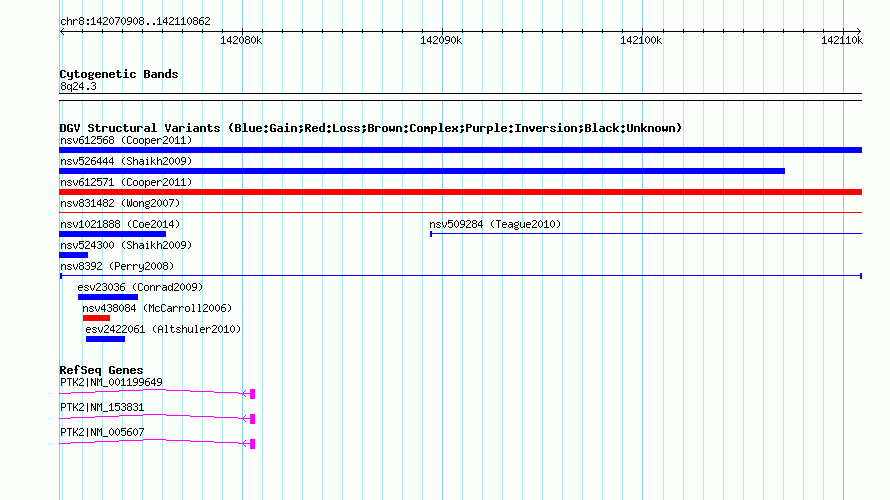Click nsv524300 (Shaikh2009) label

[x=126, y=245]
